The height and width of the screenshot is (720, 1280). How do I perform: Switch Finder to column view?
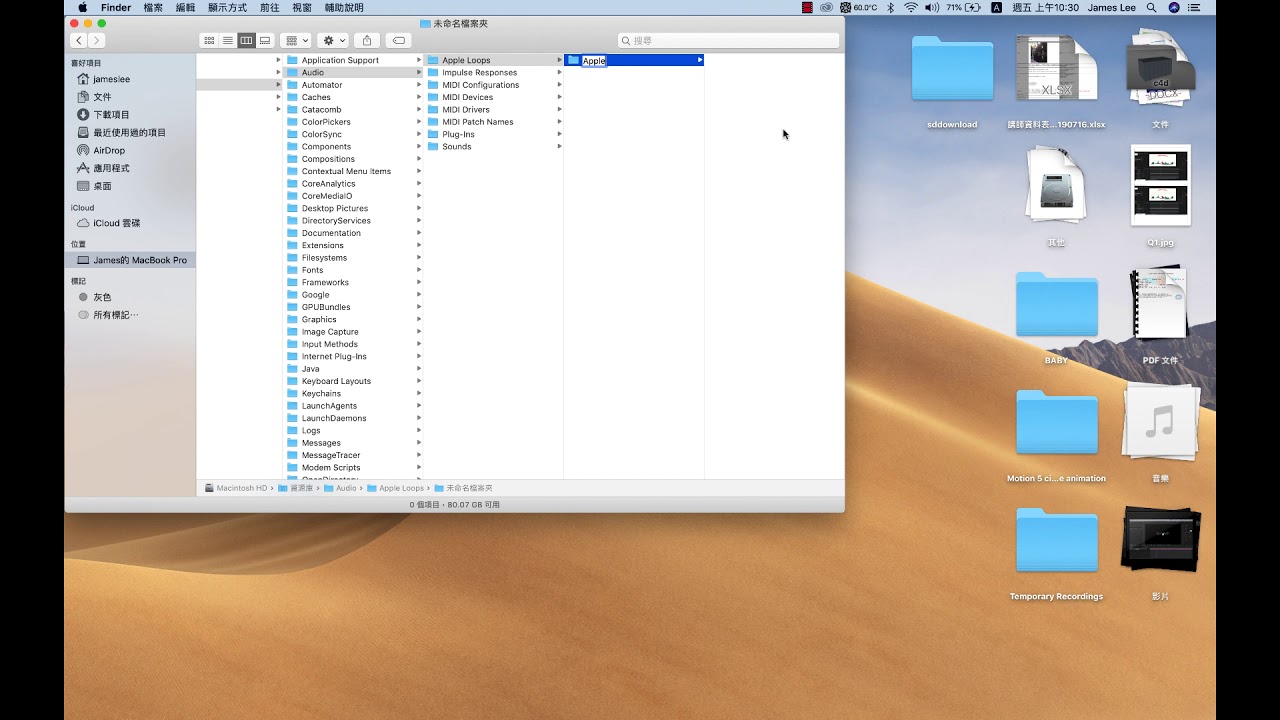click(x=246, y=40)
